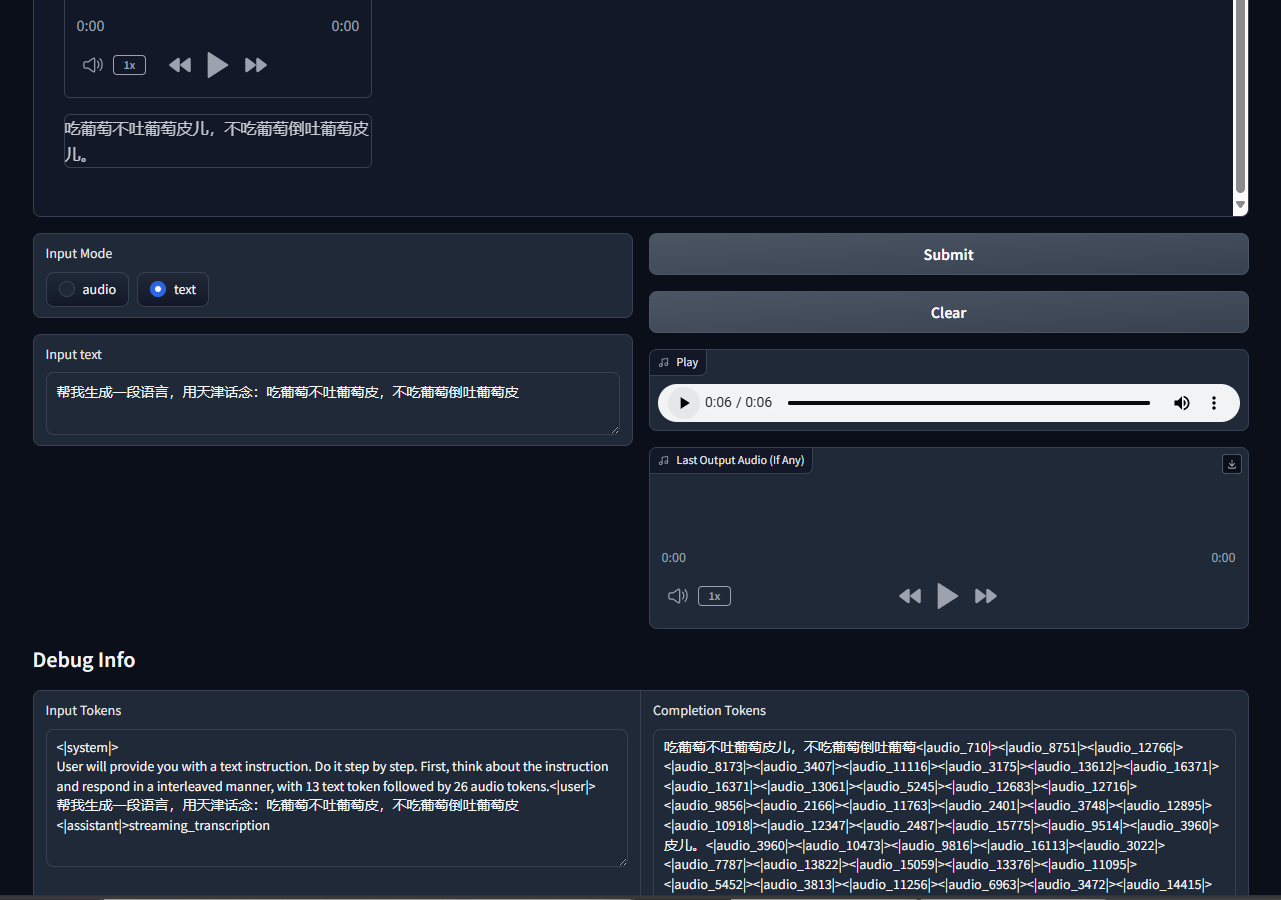Download the Last Output Audio
Viewport: 1281px width, 900px height.
(x=1232, y=464)
